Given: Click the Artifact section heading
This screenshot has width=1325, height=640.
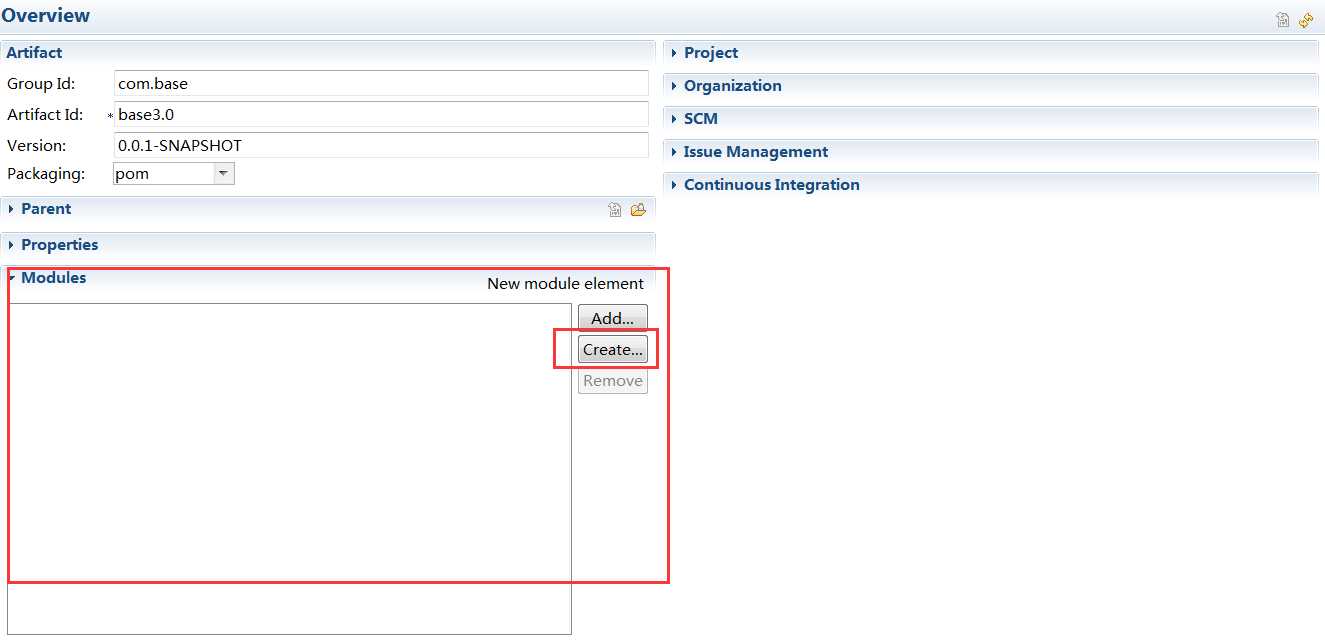Looking at the screenshot, I should pyautogui.click(x=34, y=53).
